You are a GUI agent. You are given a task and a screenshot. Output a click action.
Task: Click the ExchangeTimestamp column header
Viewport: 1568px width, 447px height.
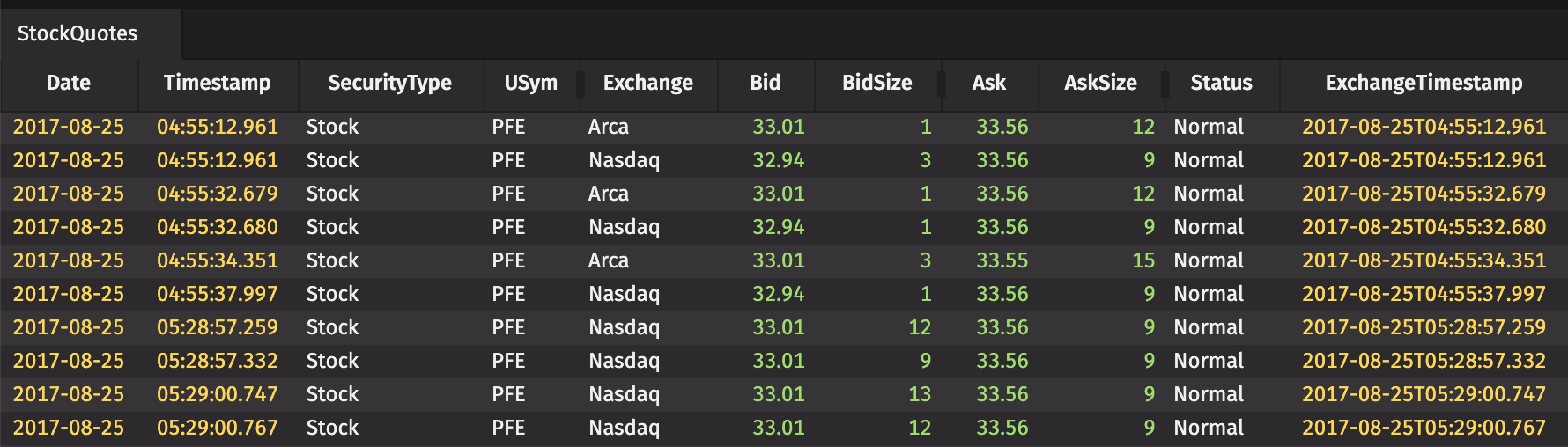pos(1424,83)
